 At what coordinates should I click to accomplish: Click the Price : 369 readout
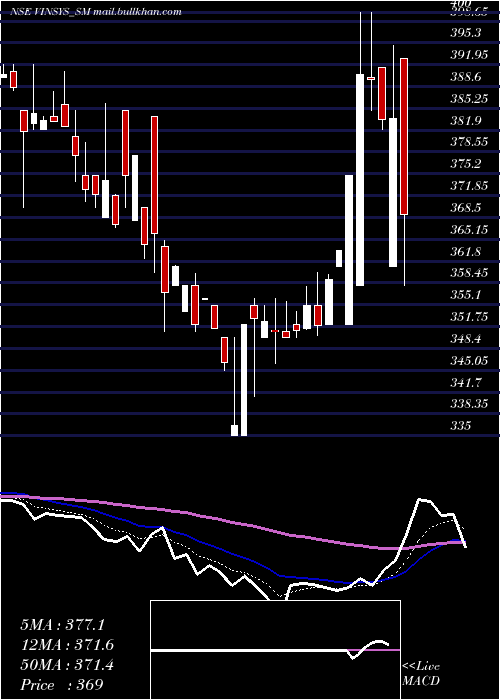tap(62, 684)
